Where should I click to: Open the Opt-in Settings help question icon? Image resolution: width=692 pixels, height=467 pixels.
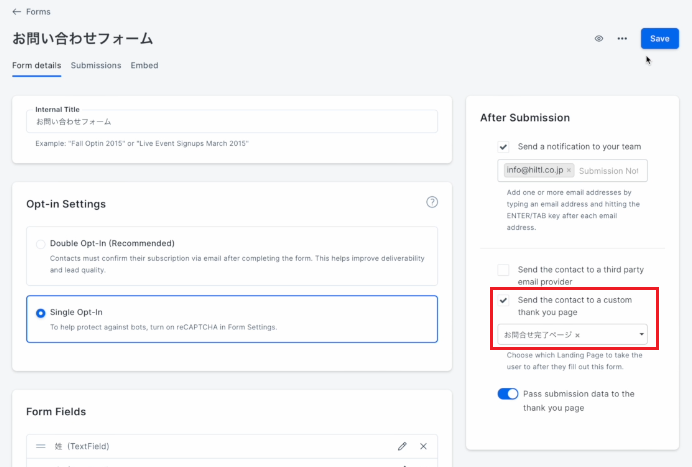pos(432,202)
